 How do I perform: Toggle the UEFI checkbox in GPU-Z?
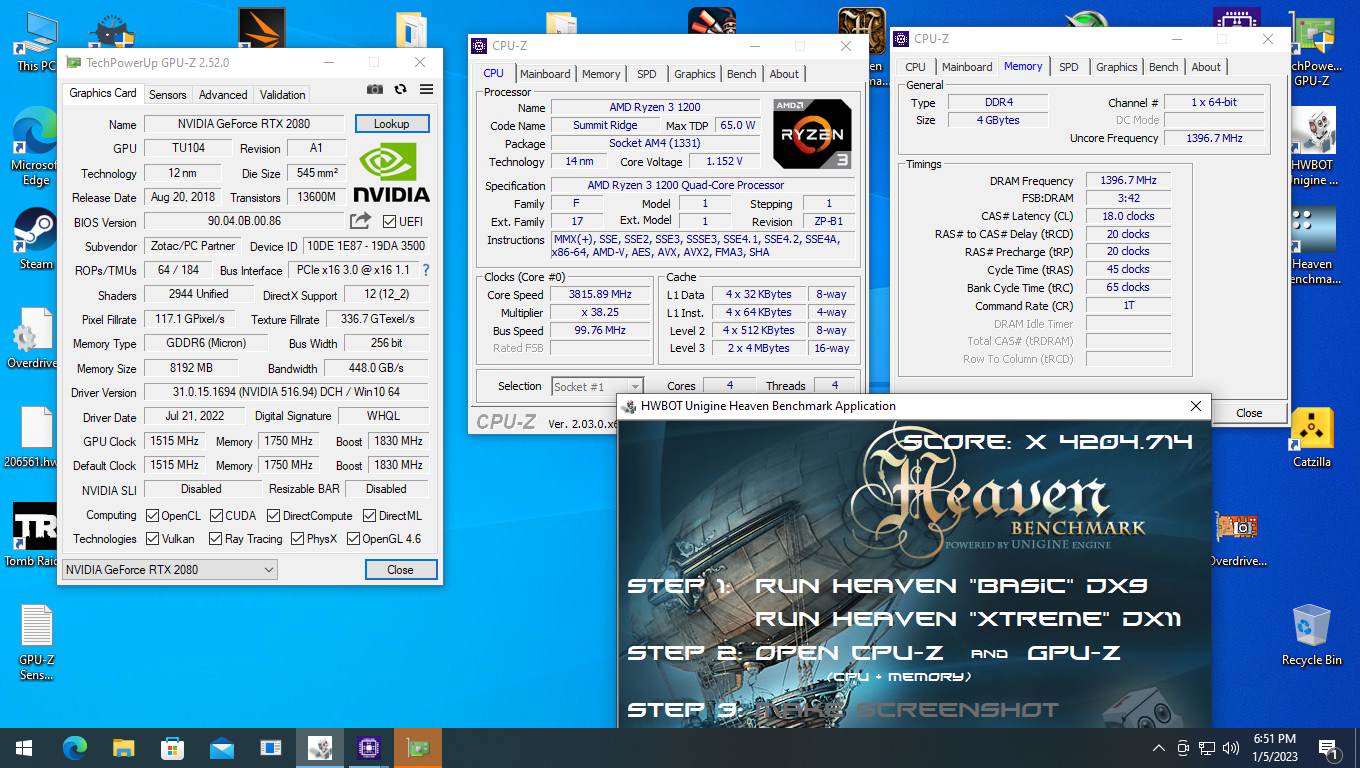(x=388, y=221)
